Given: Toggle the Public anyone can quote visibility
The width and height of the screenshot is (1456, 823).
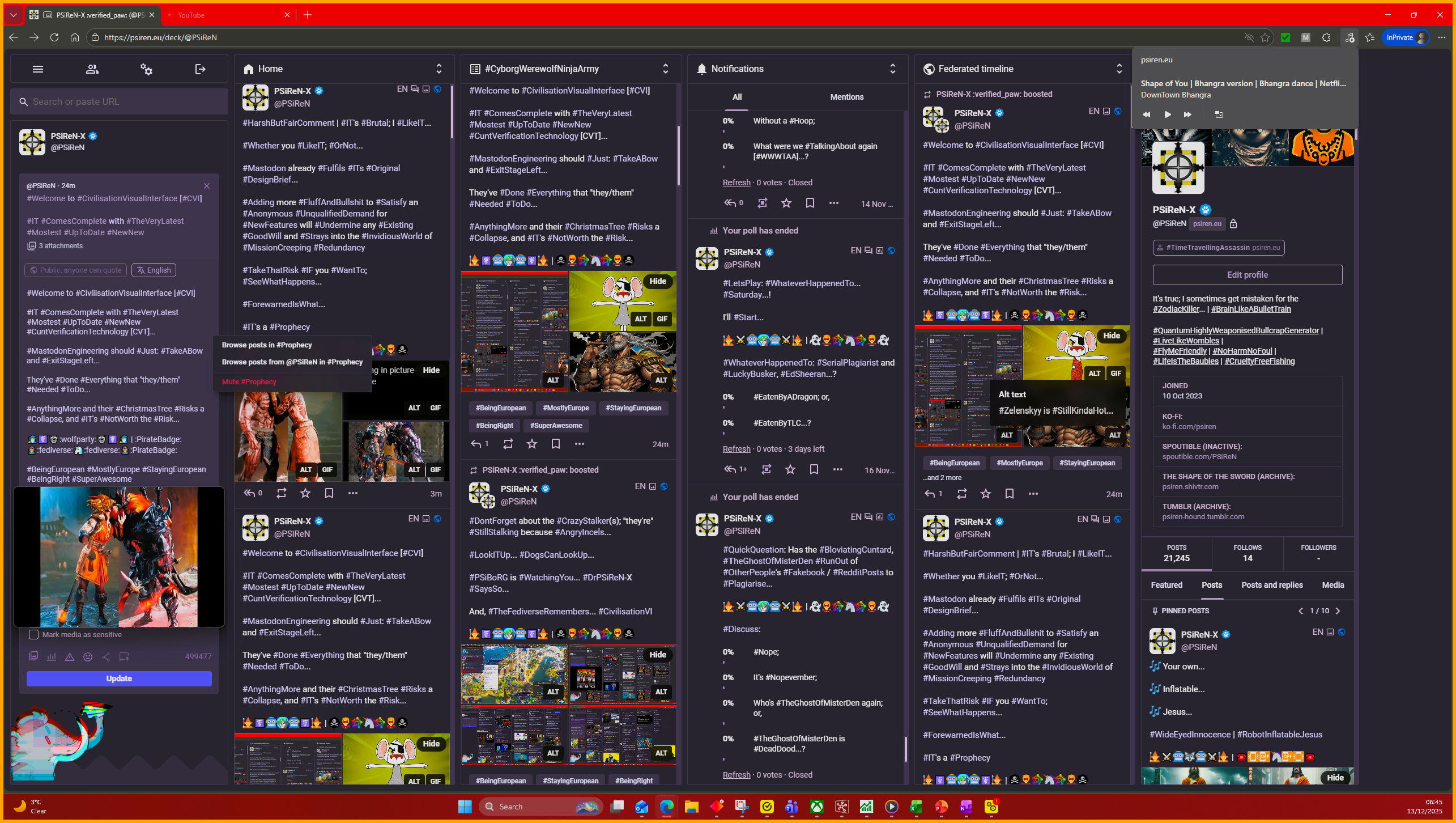Looking at the screenshot, I should [x=75, y=270].
